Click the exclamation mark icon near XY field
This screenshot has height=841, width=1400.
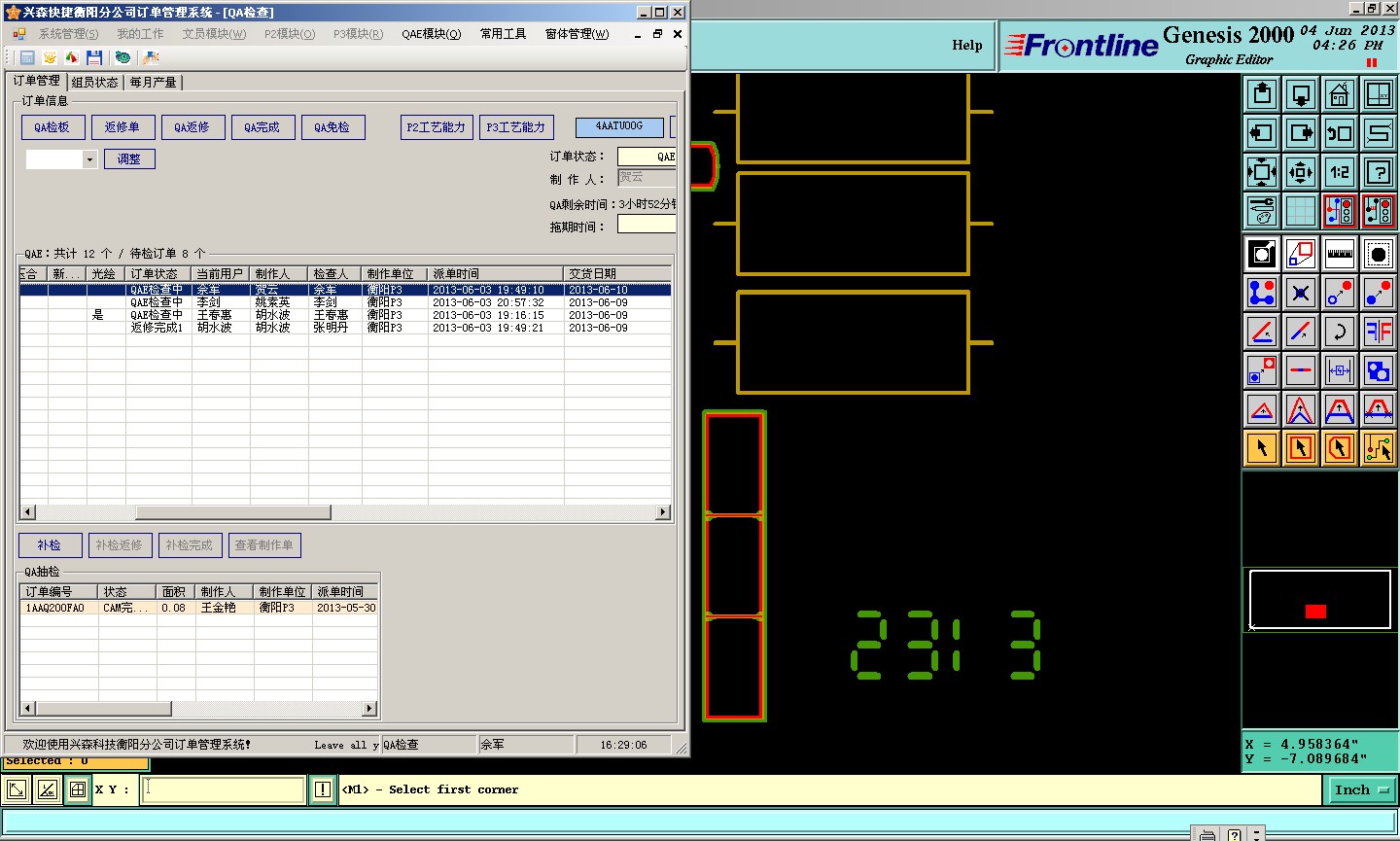(x=323, y=789)
